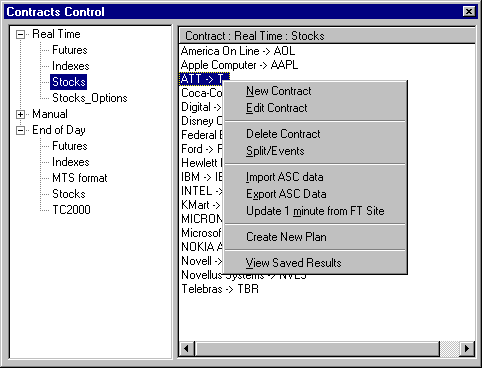The height and width of the screenshot is (368, 482).
Task: Open Split/Events from context menu
Action: click(315, 151)
